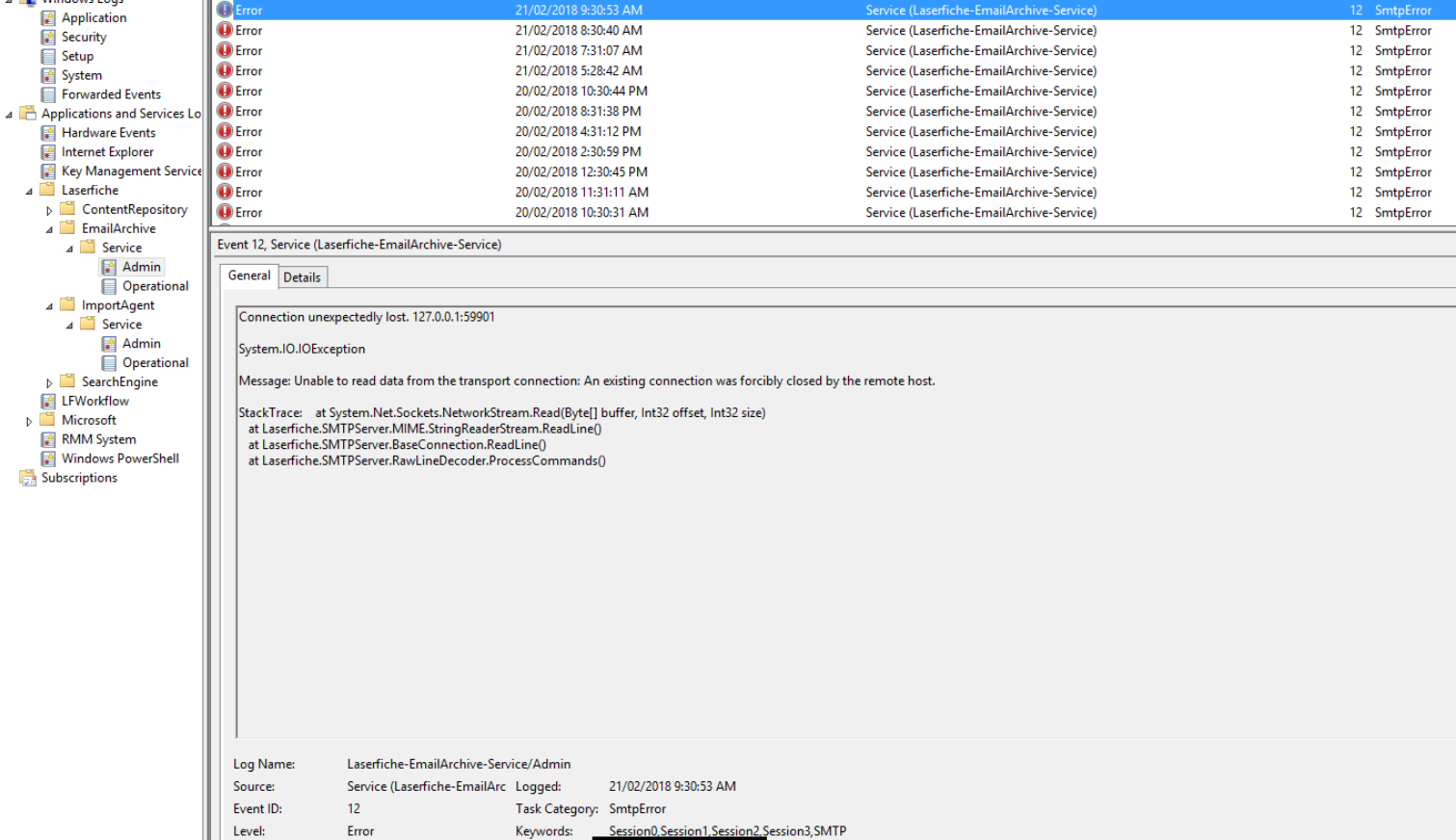Click the Event ID value 12

click(354, 809)
